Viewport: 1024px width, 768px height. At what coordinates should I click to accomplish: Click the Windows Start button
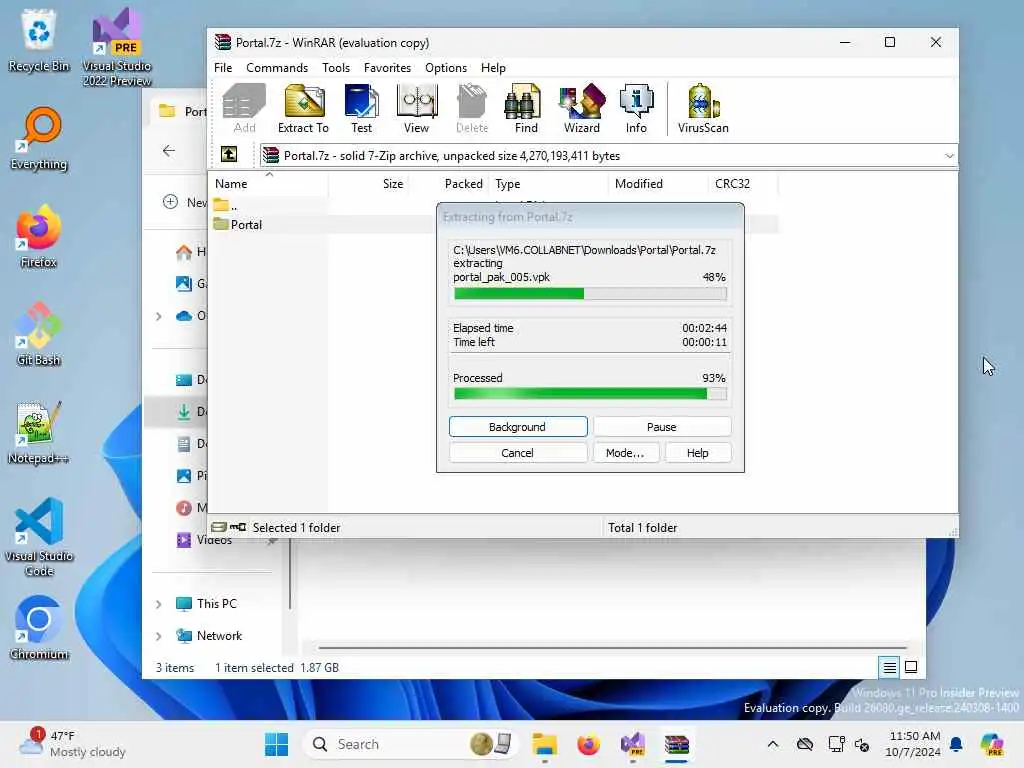(x=276, y=744)
